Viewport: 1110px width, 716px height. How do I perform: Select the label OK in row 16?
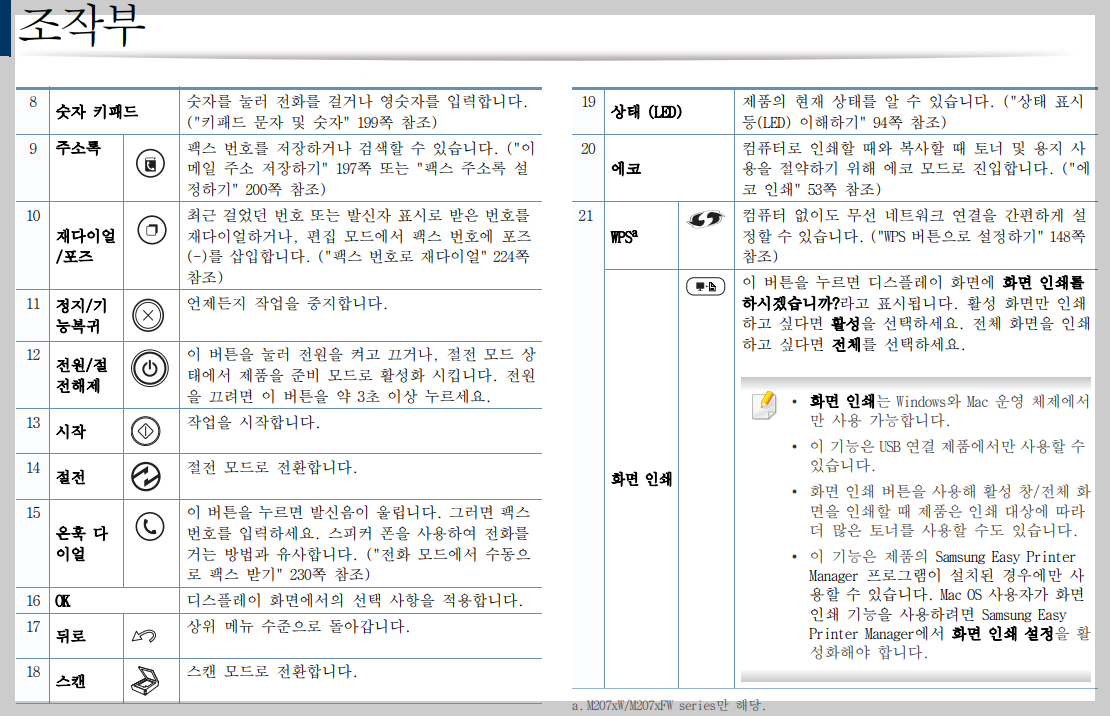63,601
